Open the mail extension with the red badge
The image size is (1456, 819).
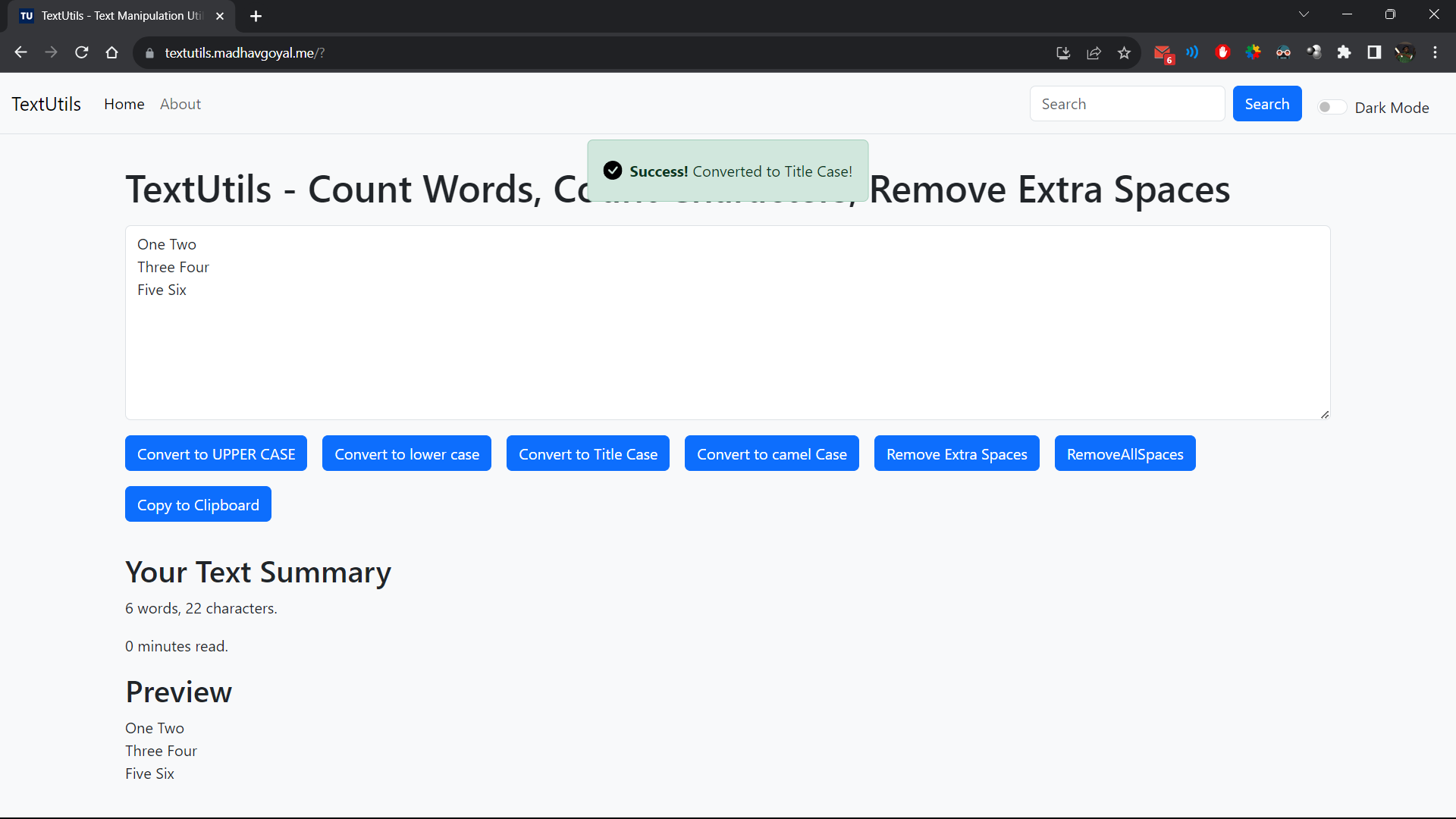(x=1163, y=53)
